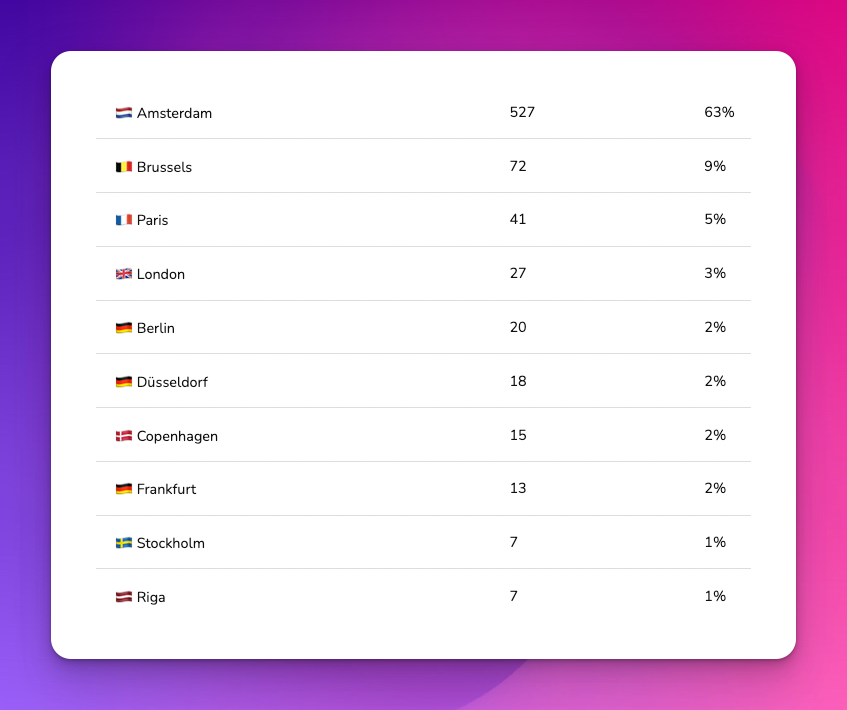The width and height of the screenshot is (847, 710).
Task: Click the 9% value in the Brussels row
Action: tap(715, 166)
